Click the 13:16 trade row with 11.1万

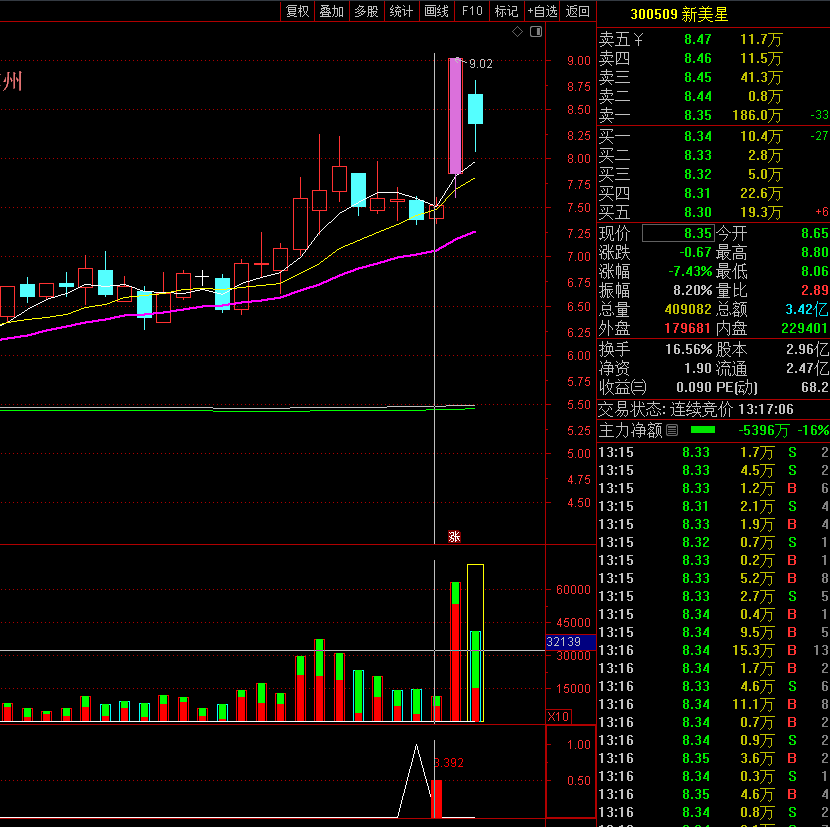point(713,705)
